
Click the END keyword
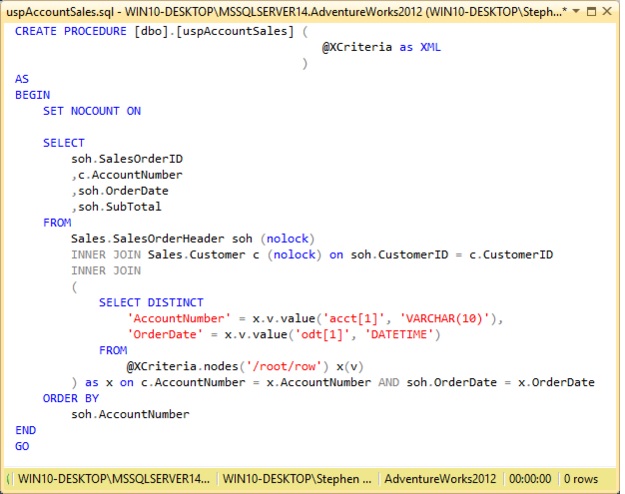[x=25, y=430]
